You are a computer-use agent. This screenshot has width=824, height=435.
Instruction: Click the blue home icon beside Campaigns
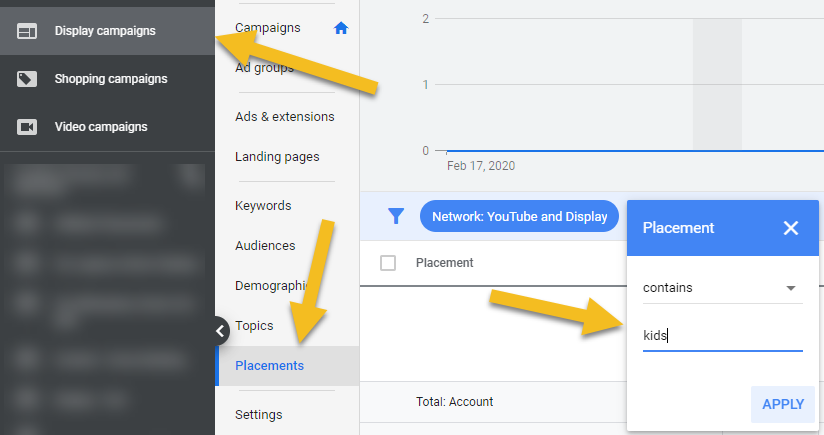(341, 28)
